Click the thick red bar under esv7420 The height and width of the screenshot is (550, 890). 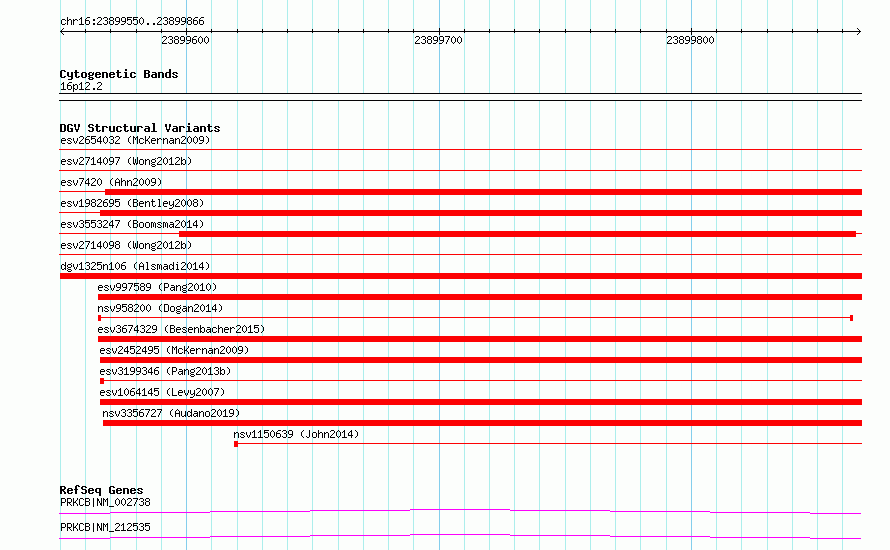pos(484,192)
